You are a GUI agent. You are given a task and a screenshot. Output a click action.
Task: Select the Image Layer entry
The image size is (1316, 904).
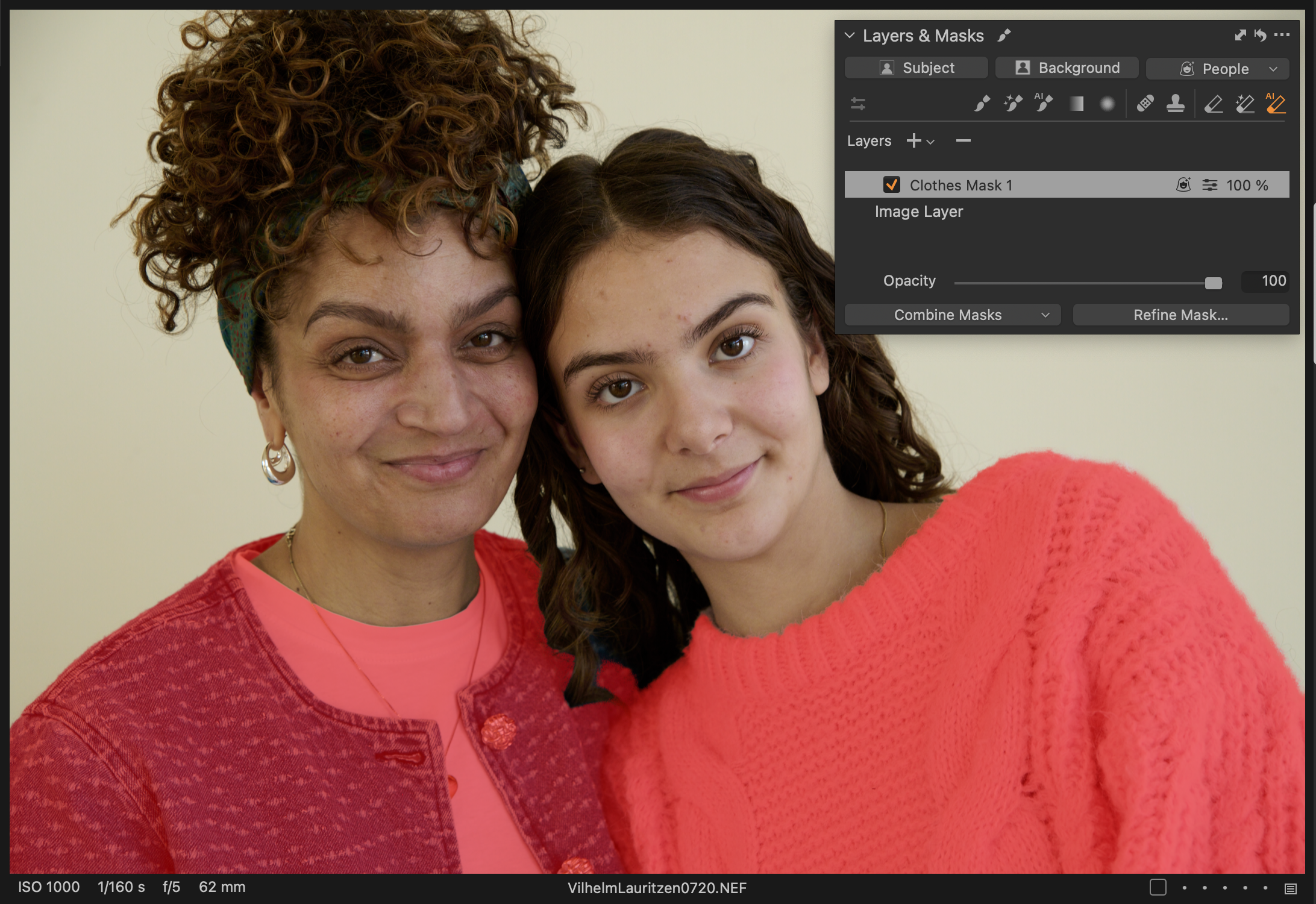[918, 212]
